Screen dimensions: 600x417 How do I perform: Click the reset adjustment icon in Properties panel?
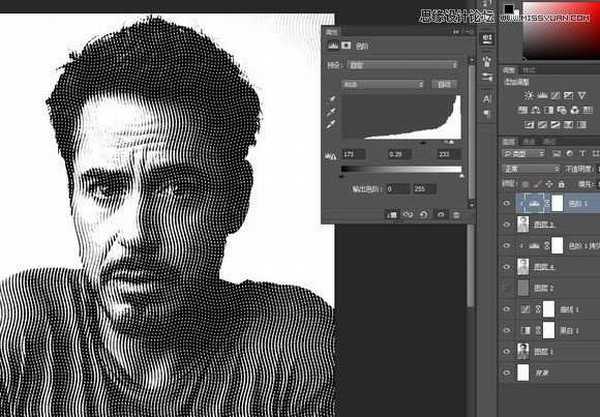(423, 214)
